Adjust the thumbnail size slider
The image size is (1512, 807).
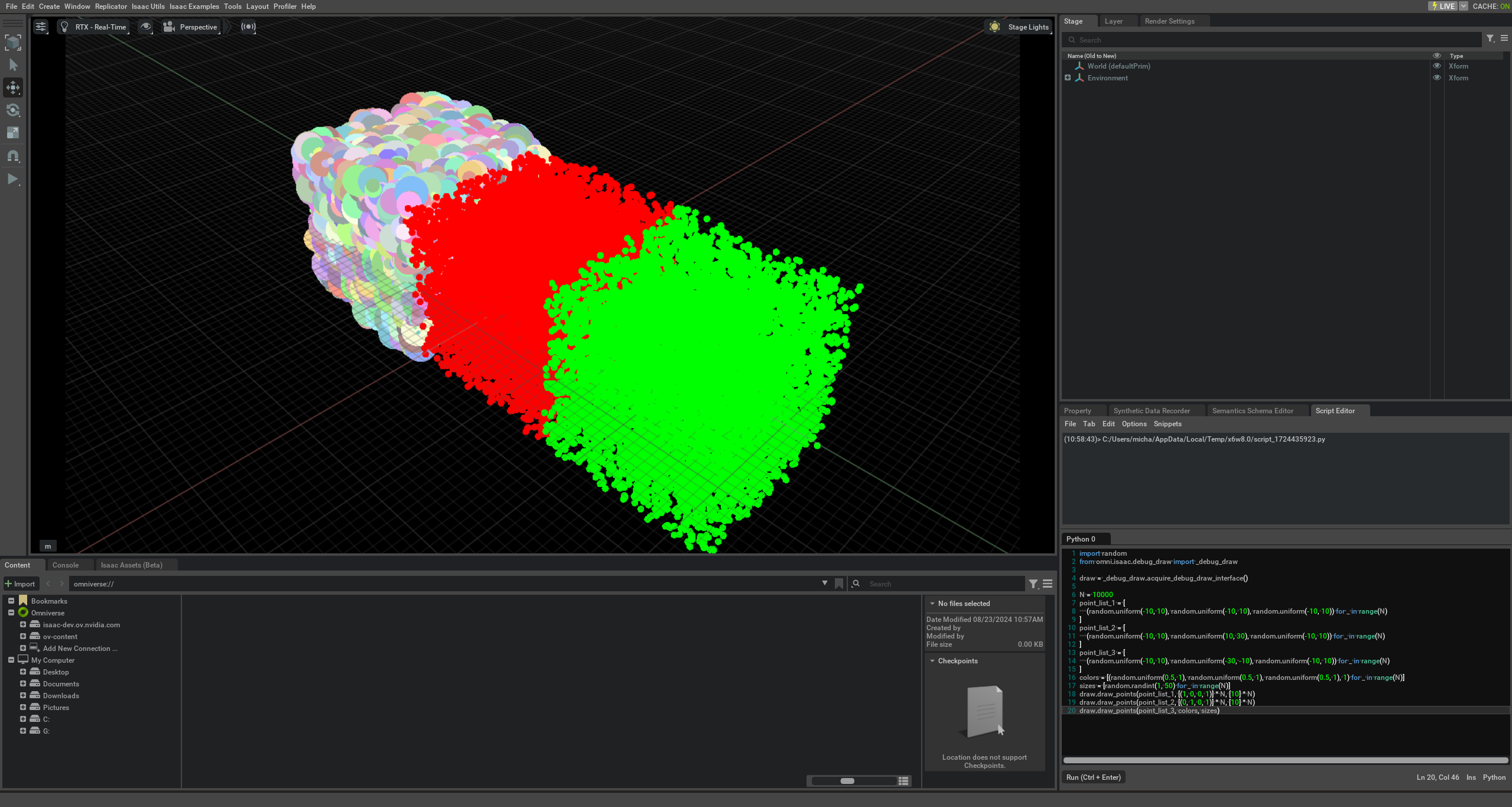pos(854,781)
